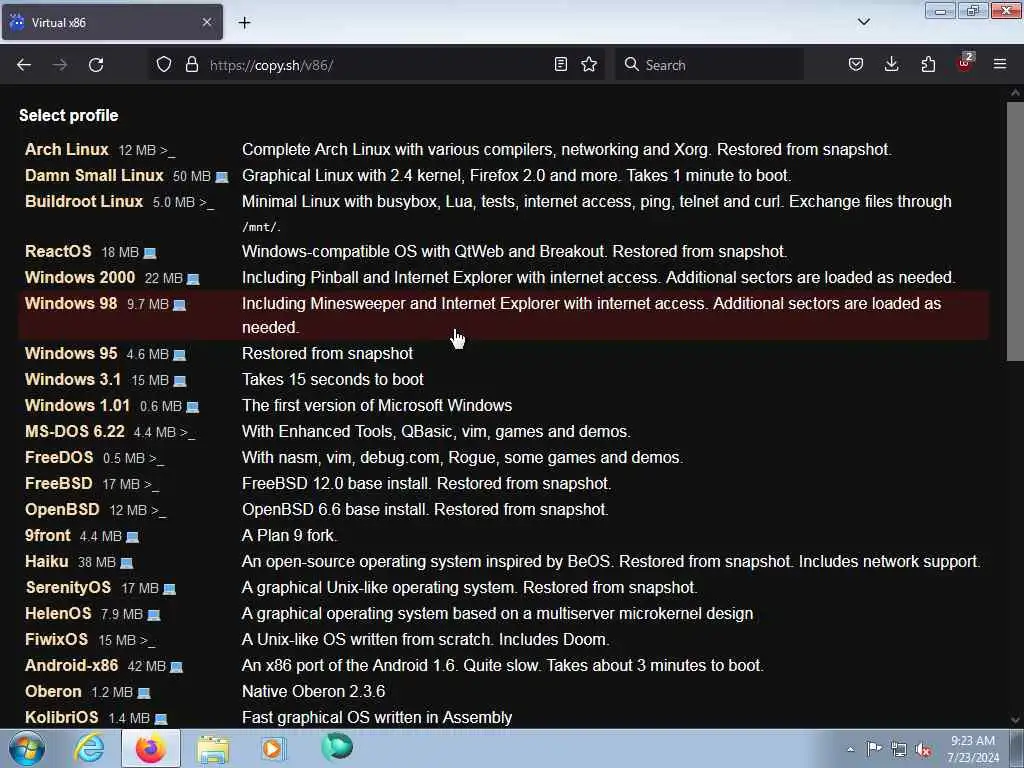Click the muted volume tray icon
The height and width of the screenshot is (768, 1024).
click(923, 750)
